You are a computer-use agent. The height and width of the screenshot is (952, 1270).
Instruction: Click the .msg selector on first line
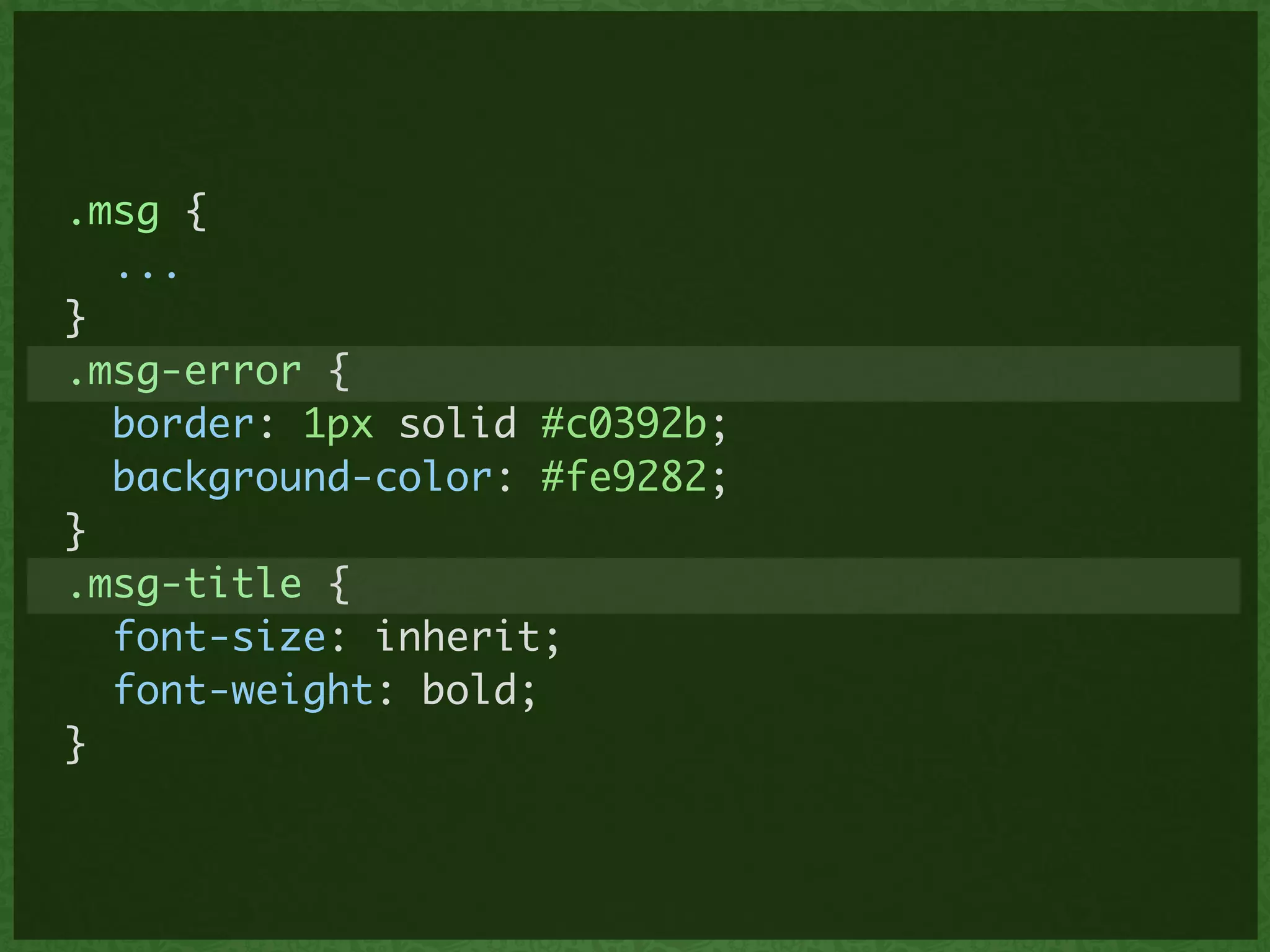pos(115,213)
